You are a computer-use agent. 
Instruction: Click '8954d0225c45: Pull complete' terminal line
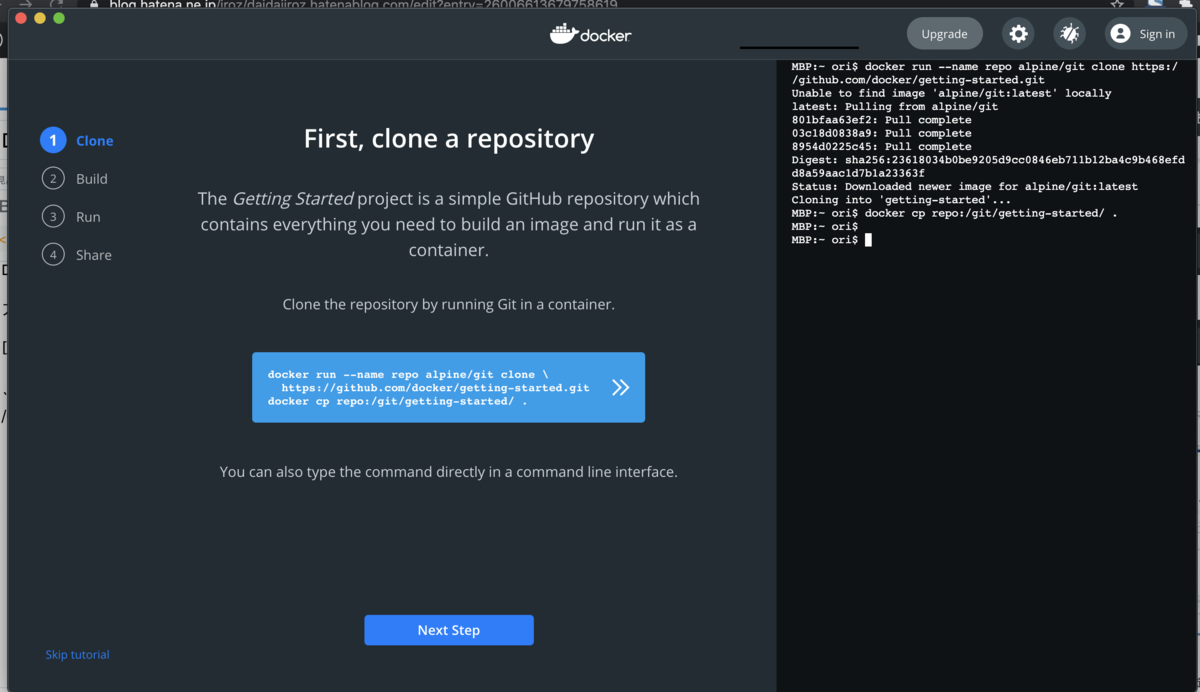(881, 146)
